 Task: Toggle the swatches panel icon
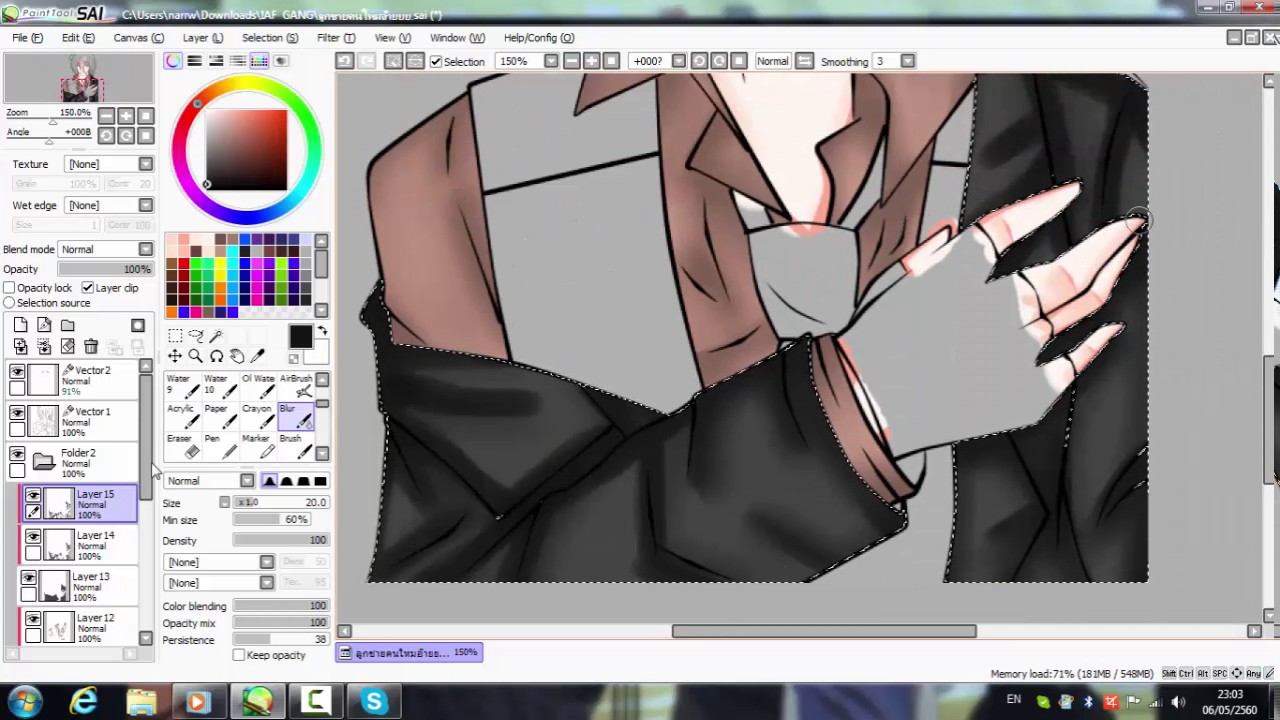pos(259,61)
